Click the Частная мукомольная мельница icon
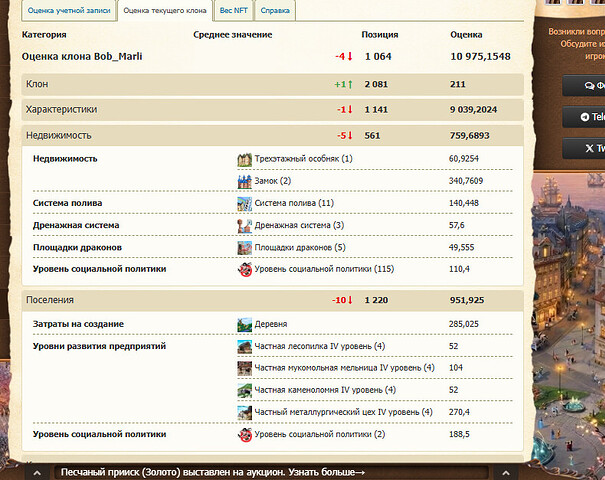Screen dimensions: 605x480 tap(244, 368)
